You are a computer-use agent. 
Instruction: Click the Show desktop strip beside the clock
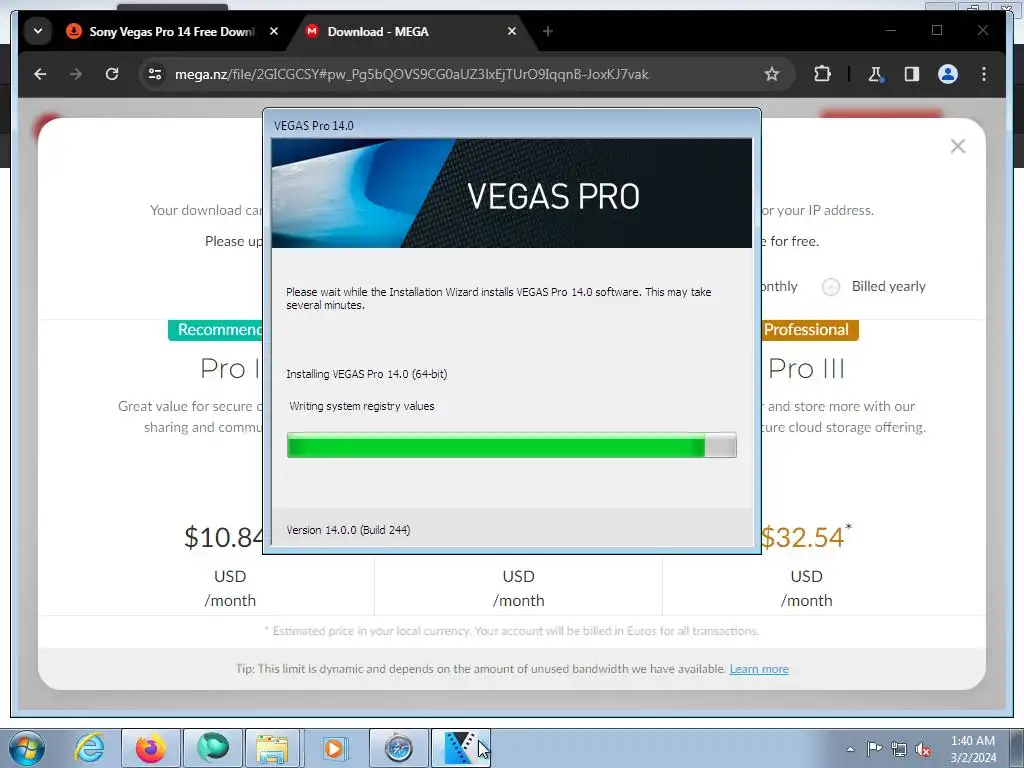click(1017, 748)
